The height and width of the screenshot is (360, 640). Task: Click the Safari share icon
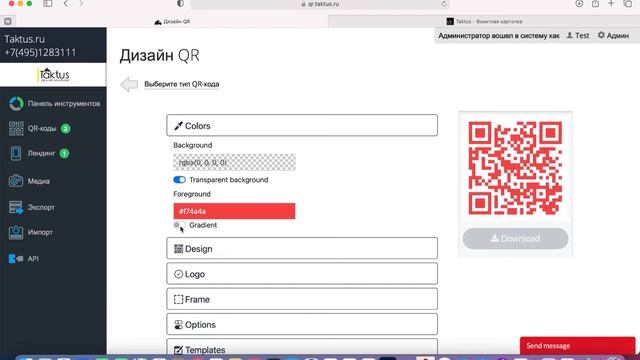tap(596, 4)
